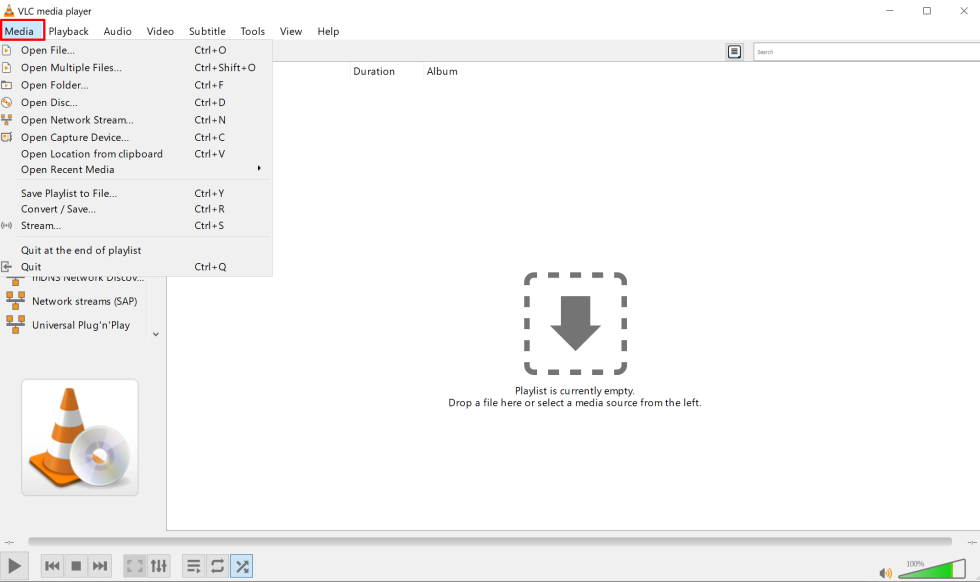The height and width of the screenshot is (582, 980).
Task: Collapse the sidebar sources list chevron
Action: tap(156, 333)
